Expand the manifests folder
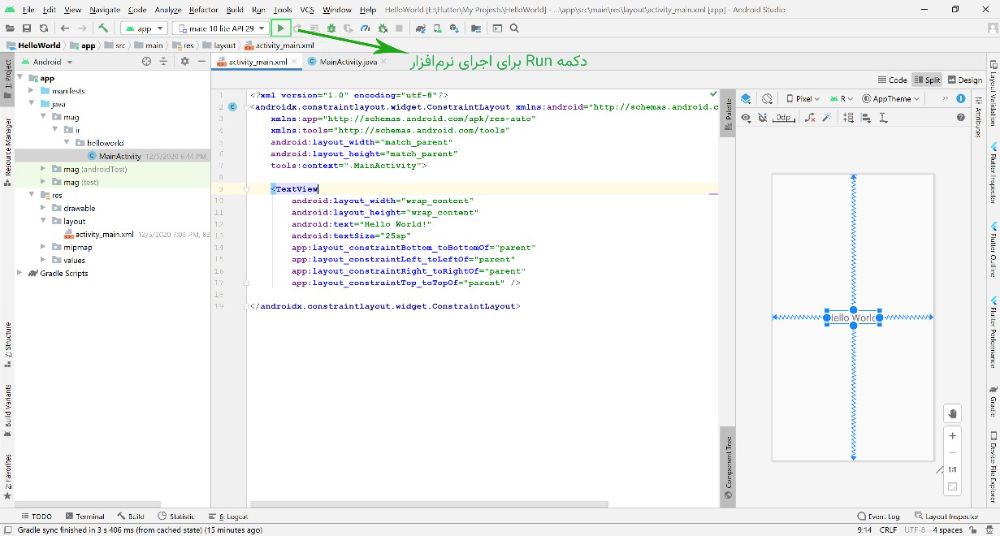The width and height of the screenshot is (1000, 536). (x=31, y=91)
